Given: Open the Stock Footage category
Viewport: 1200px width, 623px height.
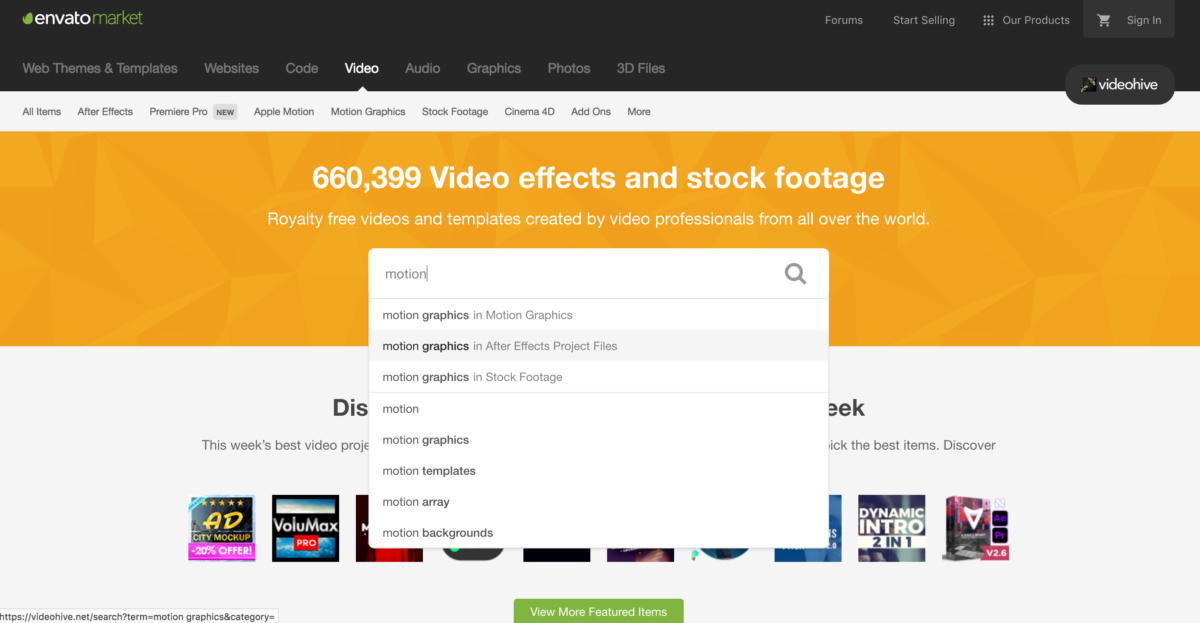Looking at the screenshot, I should pyautogui.click(x=455, y=112).
